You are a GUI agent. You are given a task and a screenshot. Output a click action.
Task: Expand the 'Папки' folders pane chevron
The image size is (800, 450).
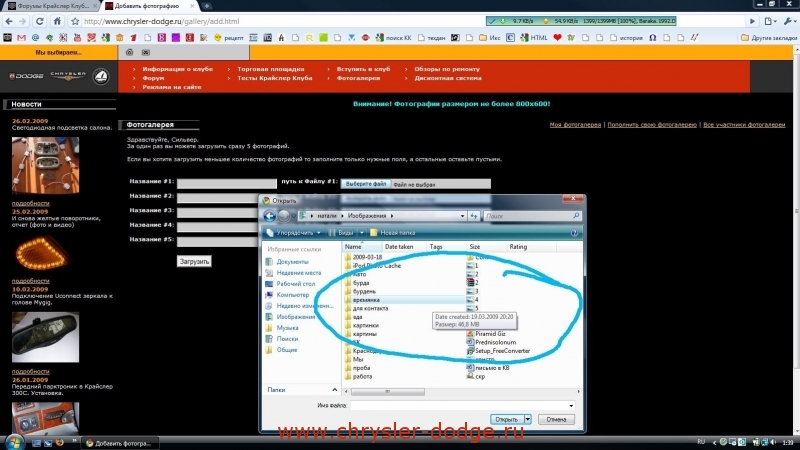[x=335, y=390]
